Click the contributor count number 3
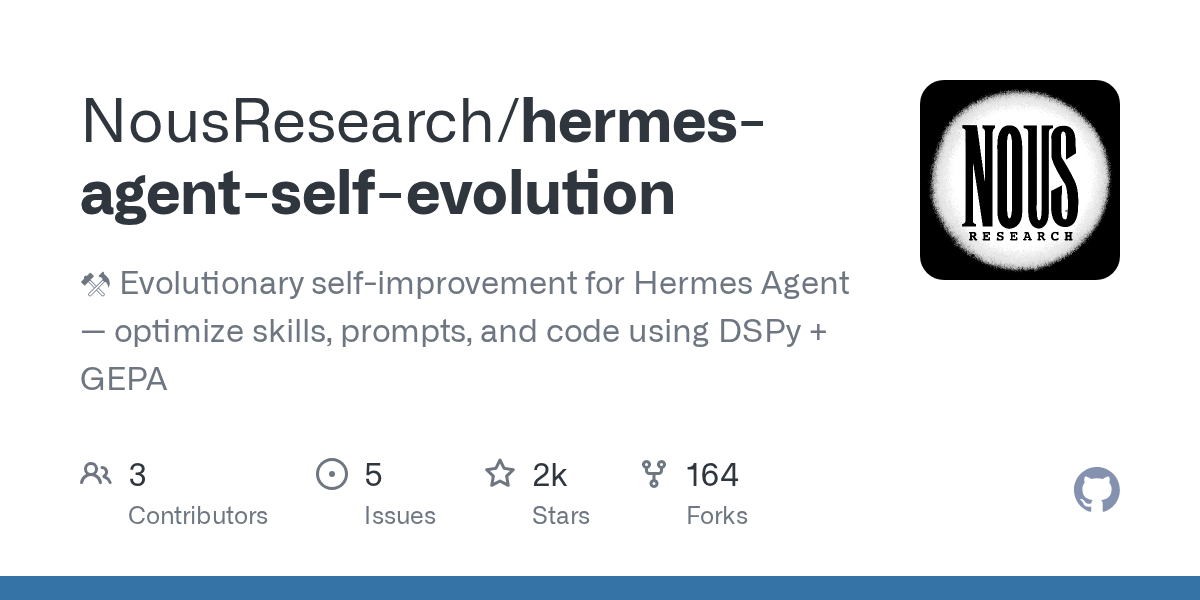The width and height of the screenshot is (1200, 600). pos(138,475)
